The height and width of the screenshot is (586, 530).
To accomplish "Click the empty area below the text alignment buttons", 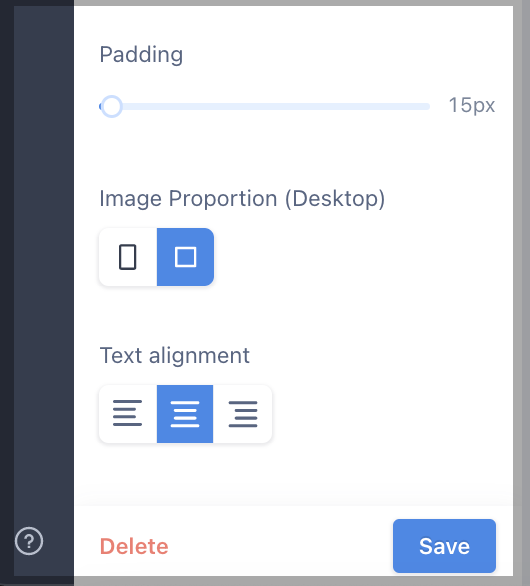I will click(x=293, y=474).
